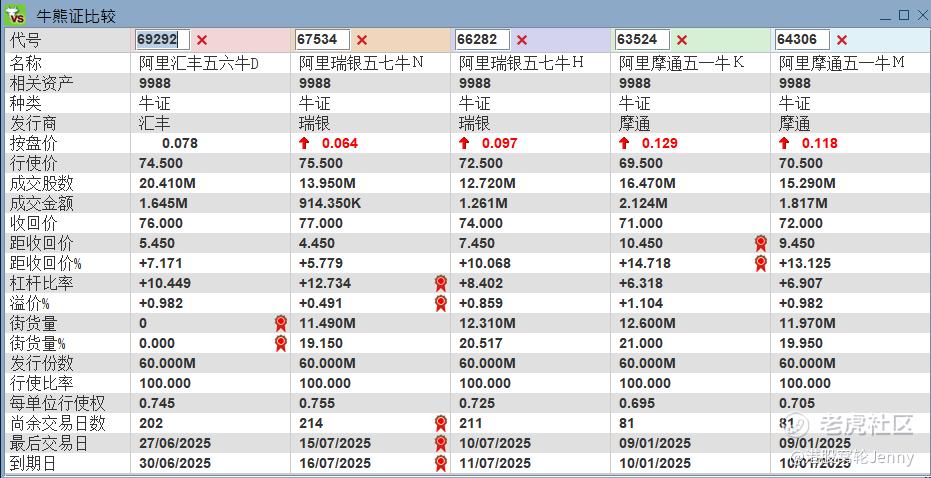
Task: Click the award ribbon next to 0.000
Action: pos(281,343)
